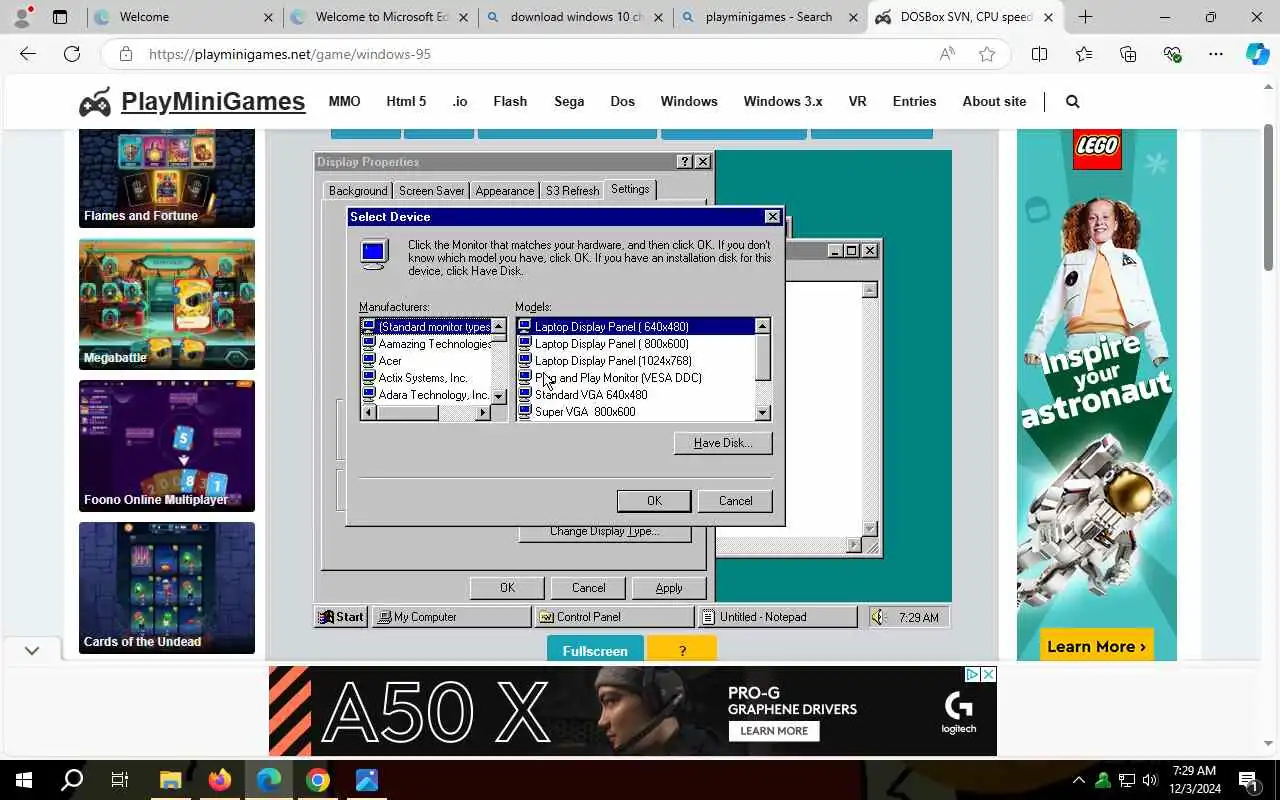Open Foono Online Multiplayer thumbnail

pos(167,446)
